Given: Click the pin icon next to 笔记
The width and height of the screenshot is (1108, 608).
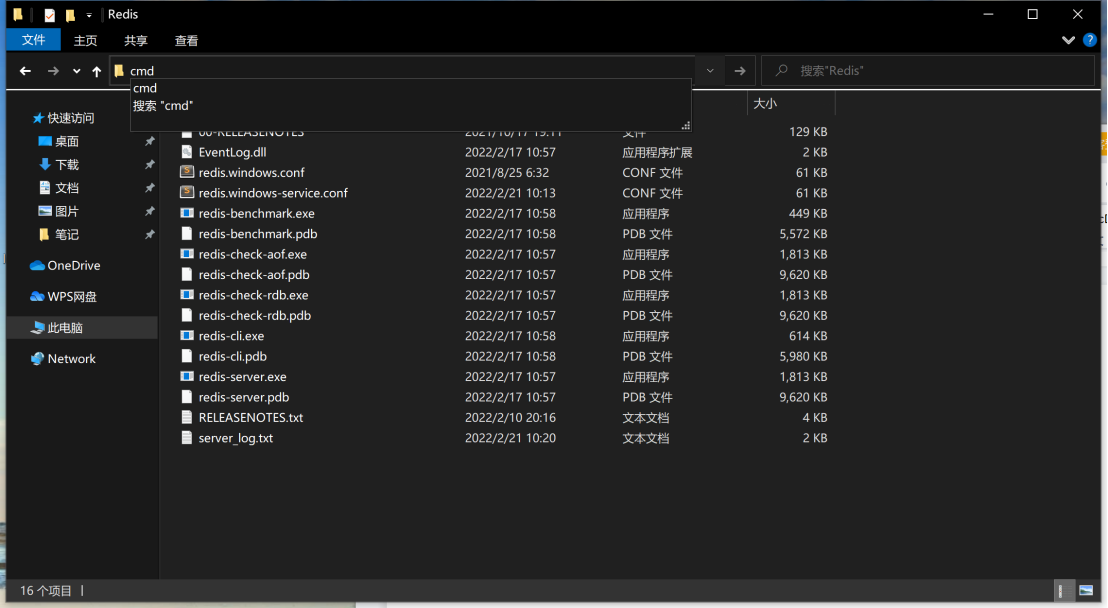Looking at the screenshot, I should (x=150, y=235).
